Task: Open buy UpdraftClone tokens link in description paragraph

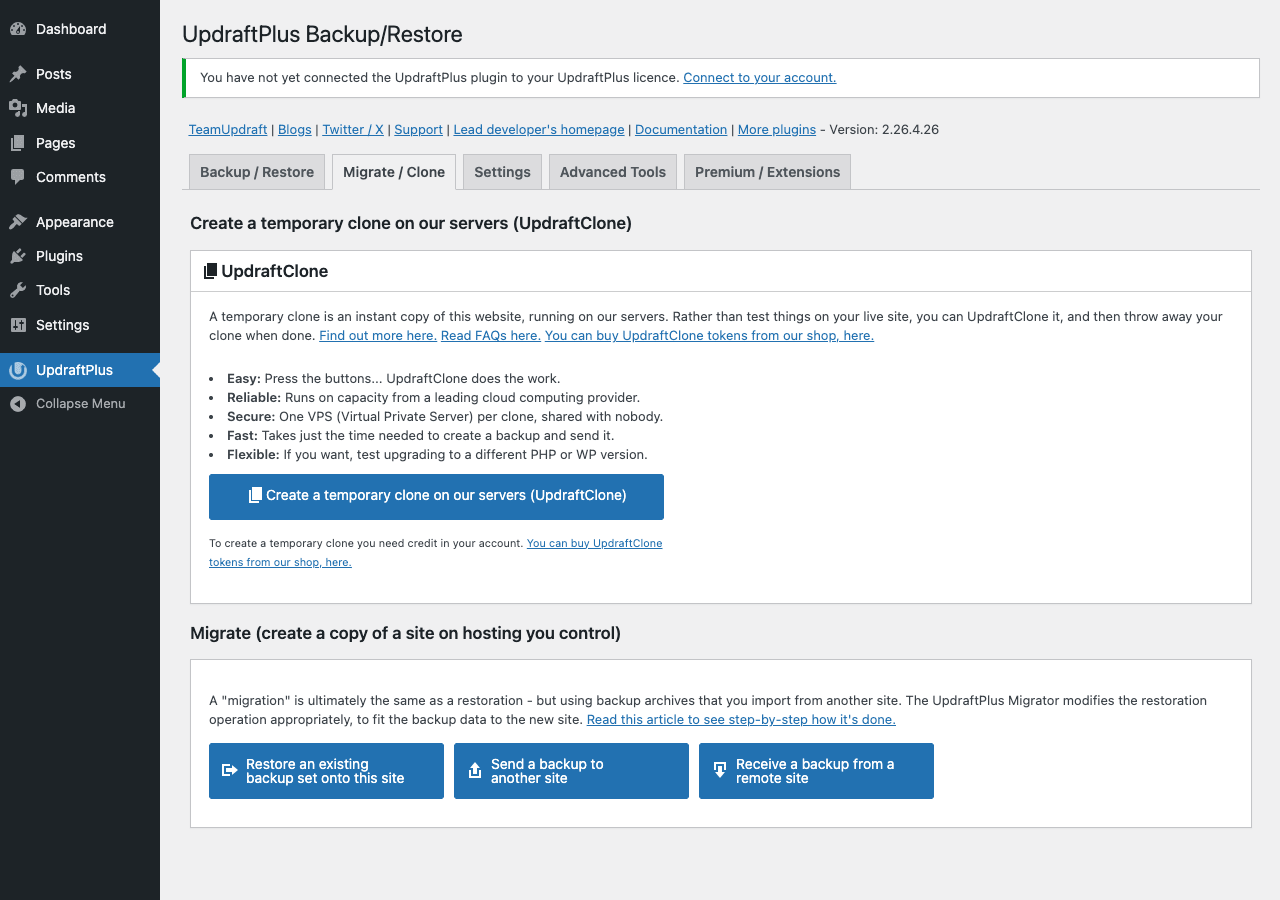Action: click(709, 336)
